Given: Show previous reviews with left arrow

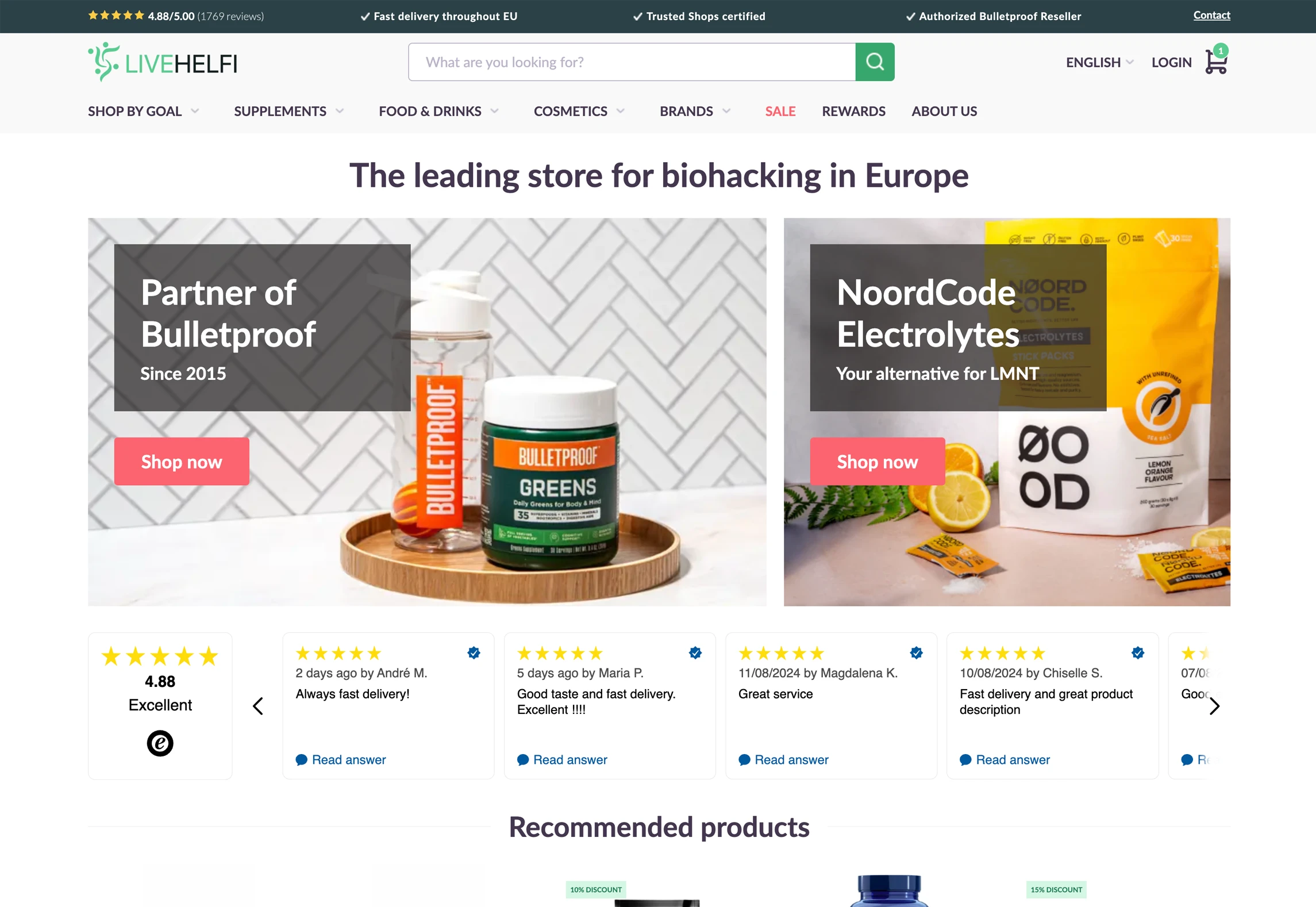Looking at the screenshot, I should [258, 706].
